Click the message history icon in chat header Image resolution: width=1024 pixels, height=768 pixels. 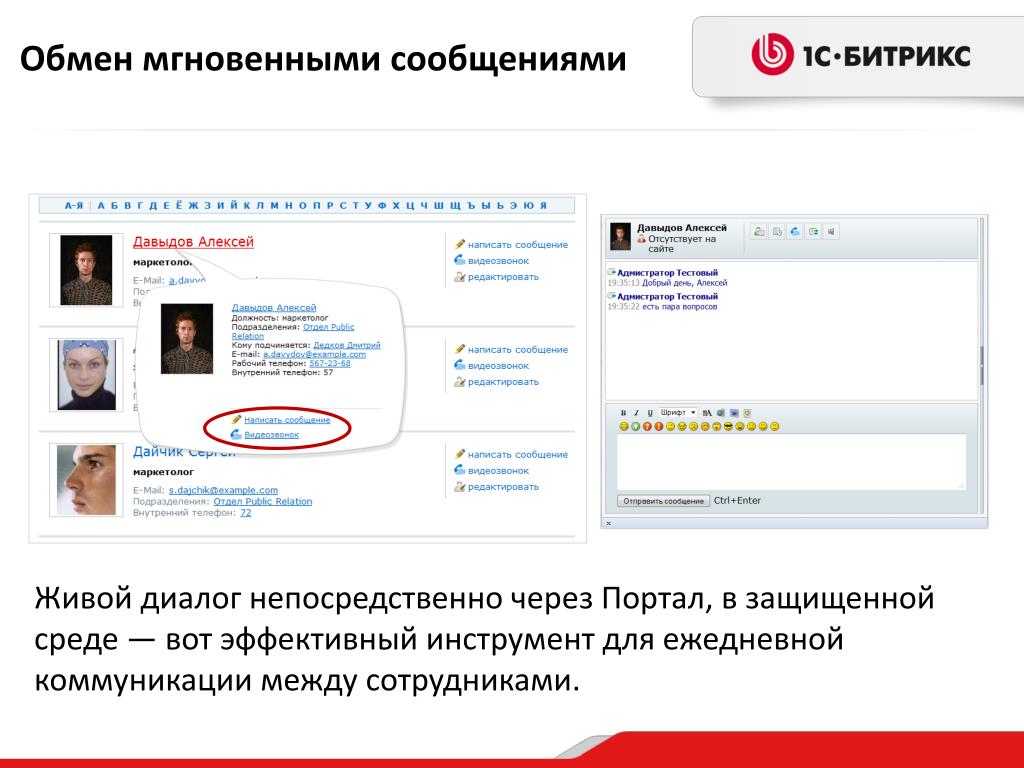tap(777, 231)
